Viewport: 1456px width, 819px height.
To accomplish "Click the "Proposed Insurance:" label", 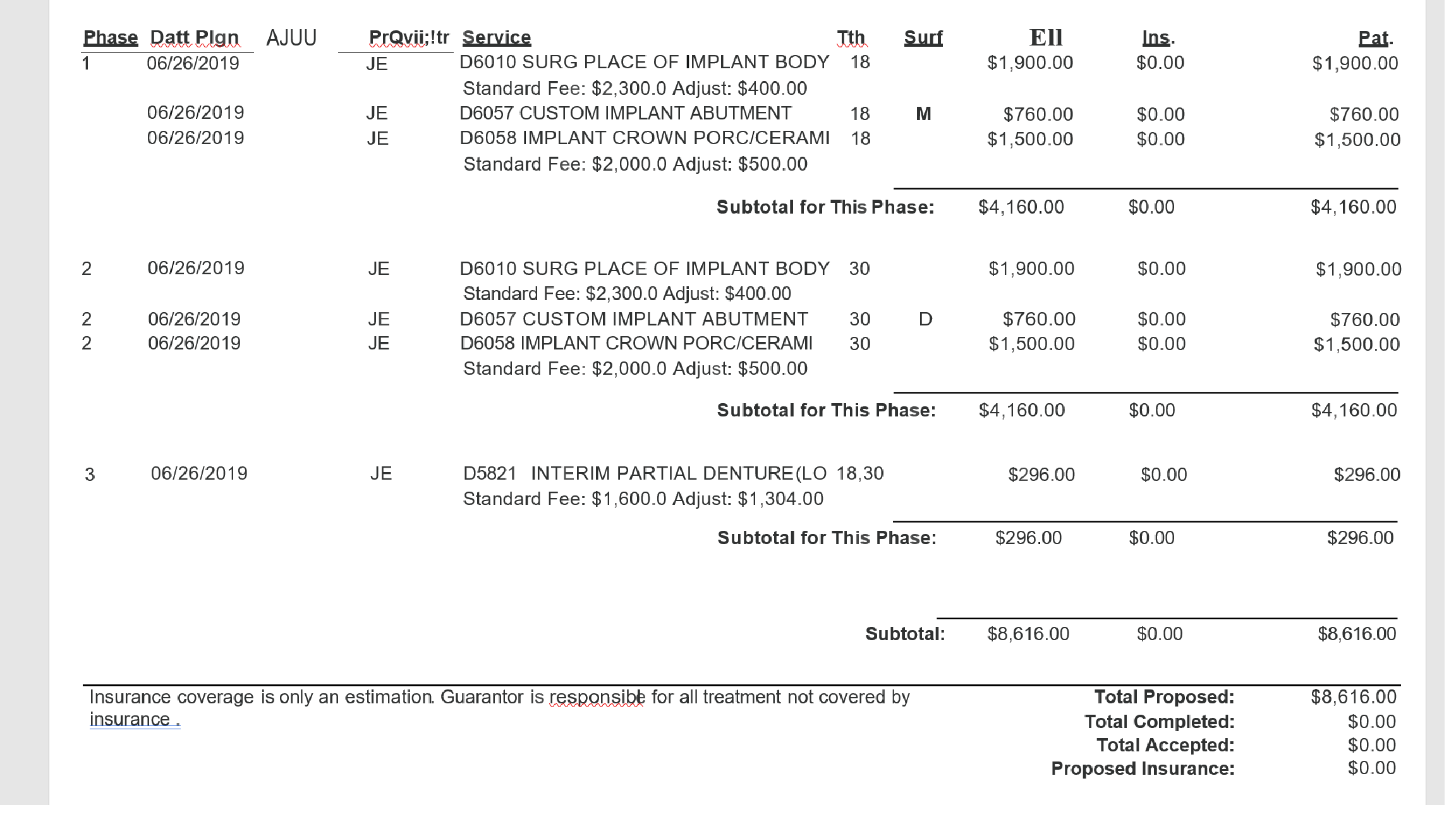I will point(1143,768).
